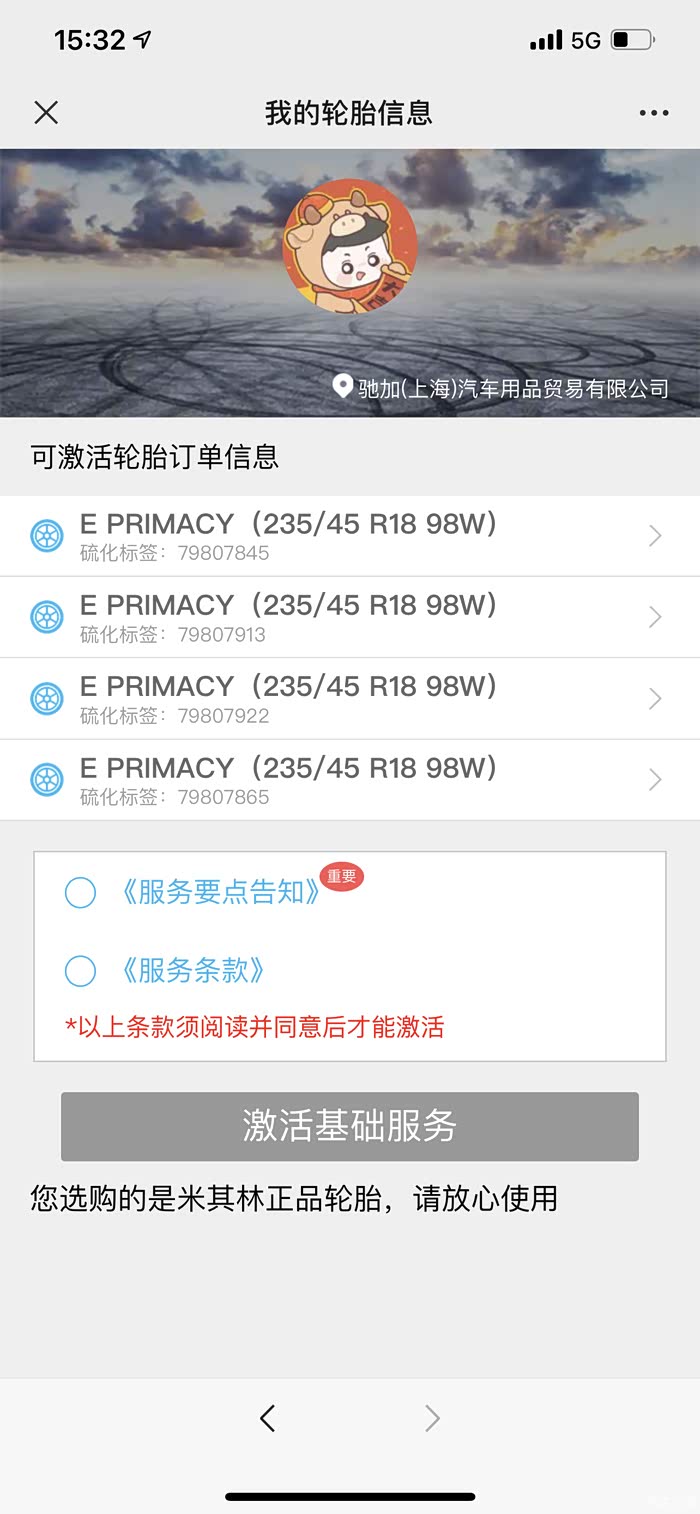Expand tire order with label 79807913
Image resolution: width=700 pixels, height=1514 pixels.
tap(655, 617)
